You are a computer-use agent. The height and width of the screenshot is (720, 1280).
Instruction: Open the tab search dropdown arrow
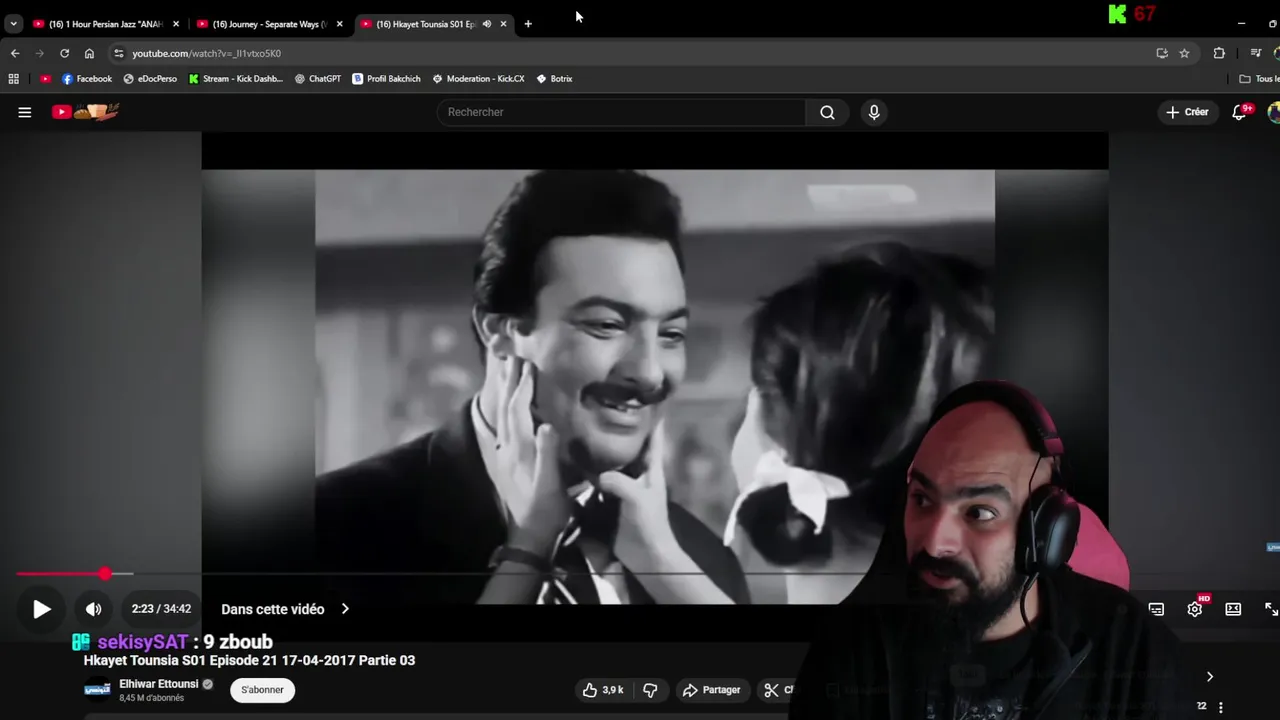(x=13, y=24)
